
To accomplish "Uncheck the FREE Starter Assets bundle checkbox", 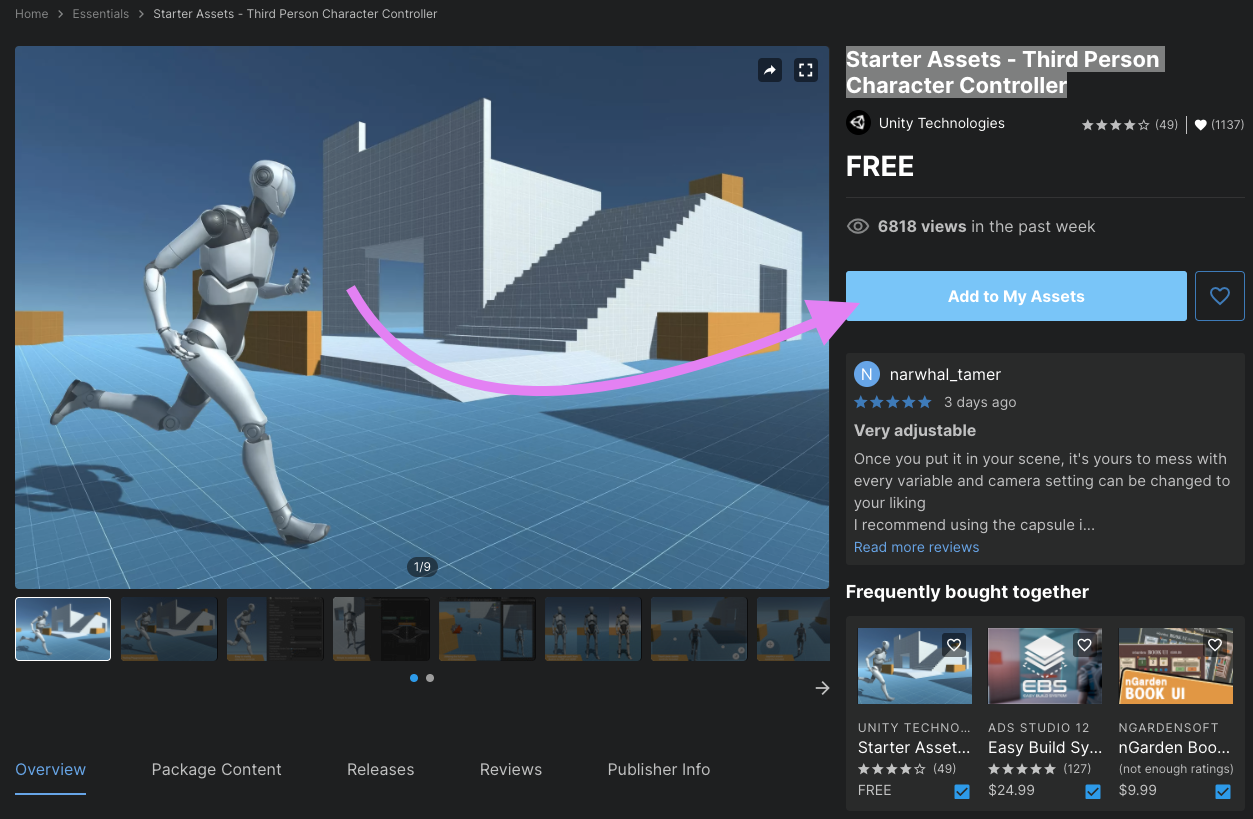I will coord(962,791).
